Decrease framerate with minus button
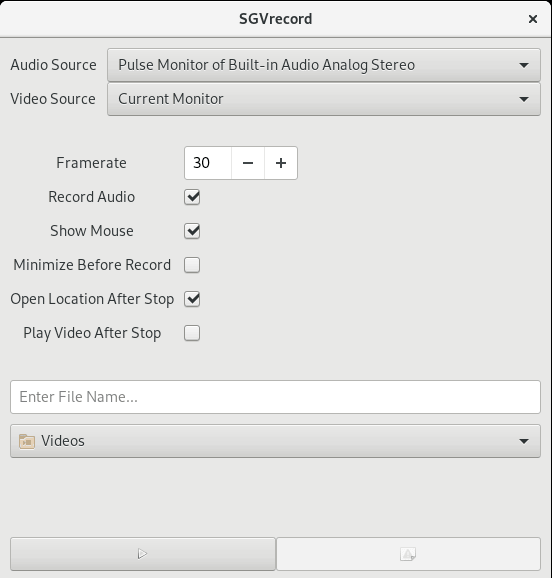This screenshot has width=552, height=578. pos(248,163)
